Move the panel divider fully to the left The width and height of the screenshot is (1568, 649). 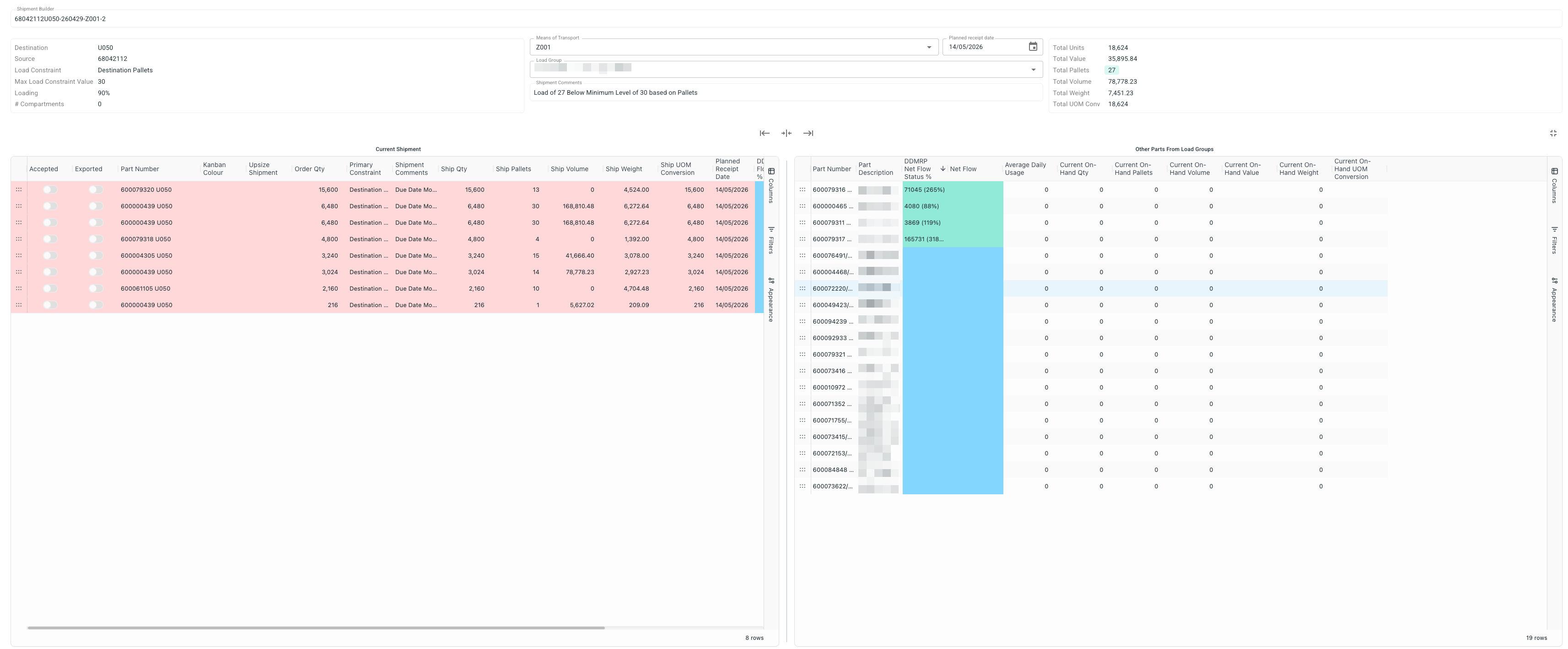(x=765, y=133)
